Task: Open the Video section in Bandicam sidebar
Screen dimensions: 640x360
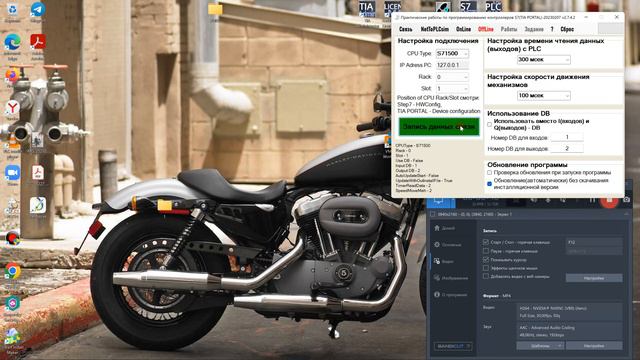Action: (445, 261)
